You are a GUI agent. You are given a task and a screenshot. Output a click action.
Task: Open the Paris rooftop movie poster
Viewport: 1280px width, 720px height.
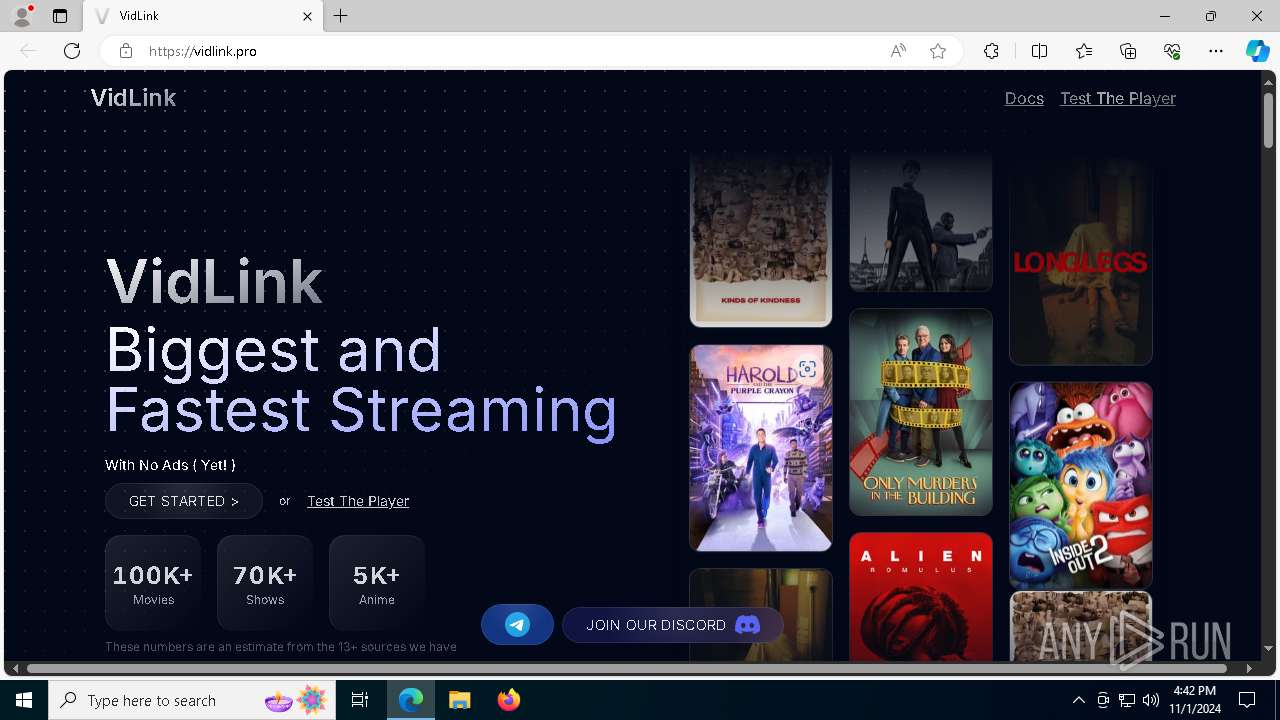click(x=921, y=221)
